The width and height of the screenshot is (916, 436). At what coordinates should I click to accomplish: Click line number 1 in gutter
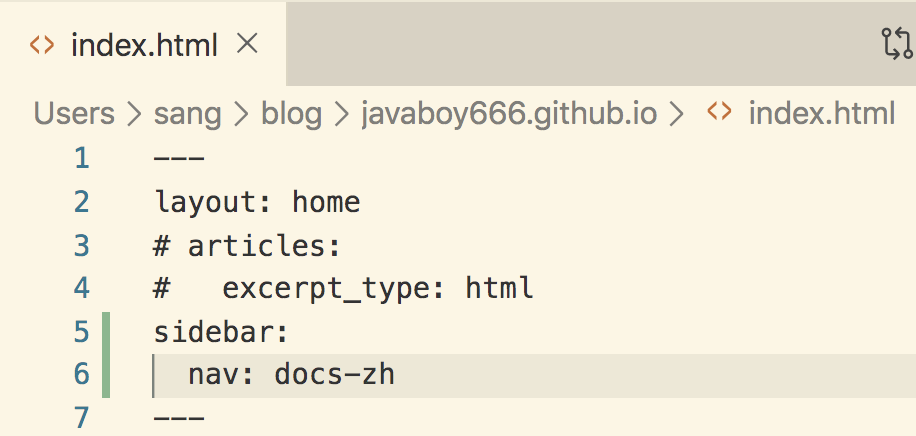(x=82, y=158)
